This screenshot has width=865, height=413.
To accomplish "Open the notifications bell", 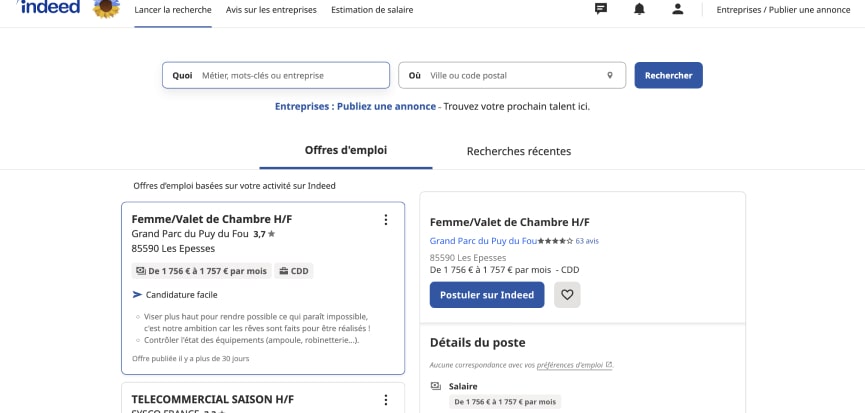I will click(639, 9).
